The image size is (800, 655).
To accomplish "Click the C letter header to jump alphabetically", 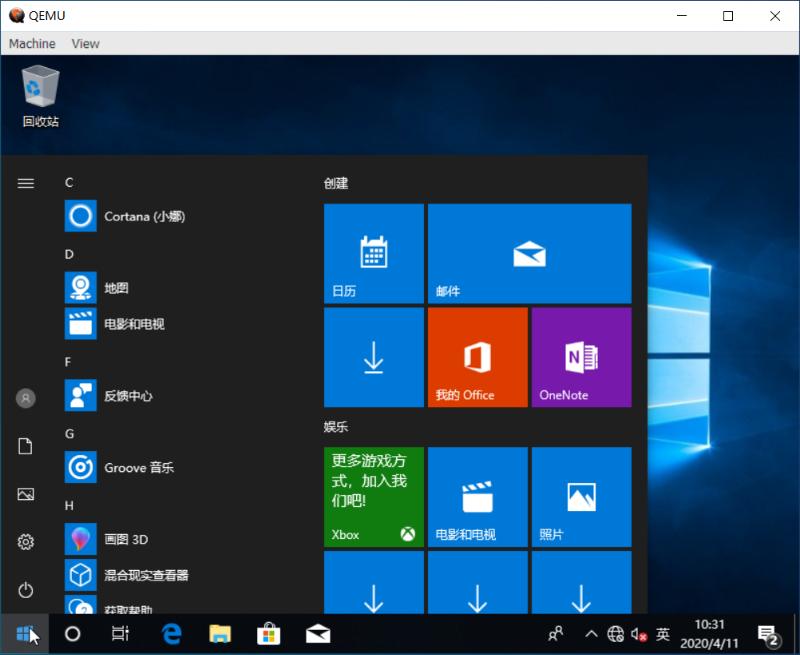I will 68,183.
